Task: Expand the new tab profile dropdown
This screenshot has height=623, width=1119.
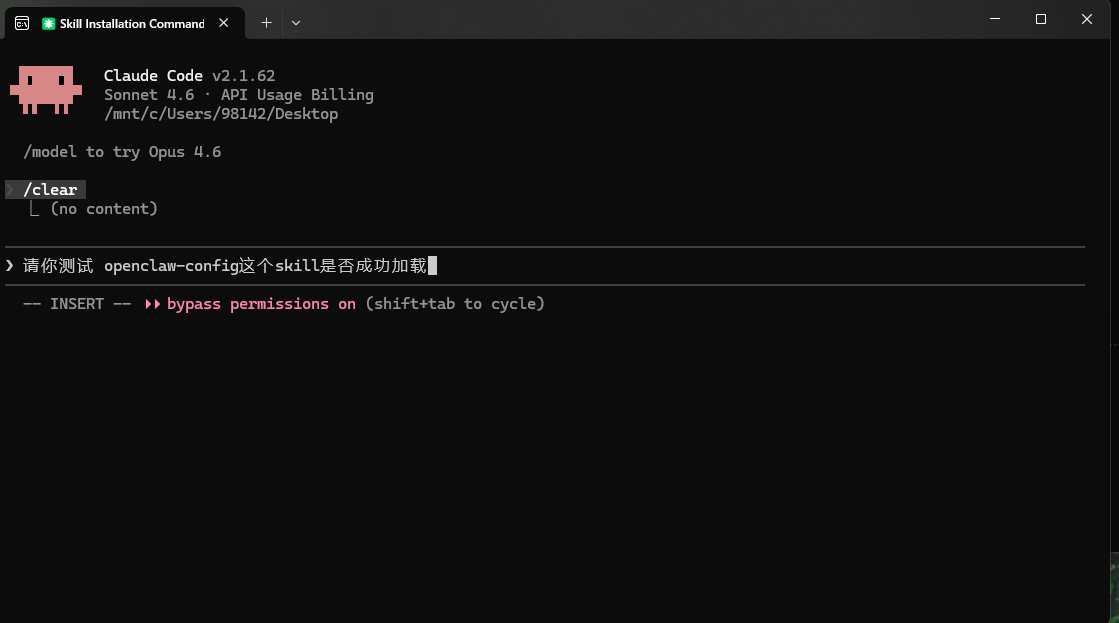Action: tap(295, 22)
